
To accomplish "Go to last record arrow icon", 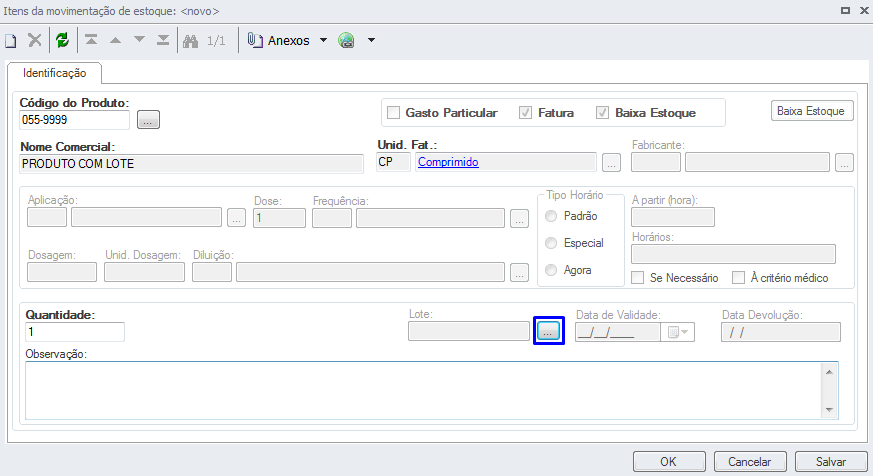I will click(163, 40).
